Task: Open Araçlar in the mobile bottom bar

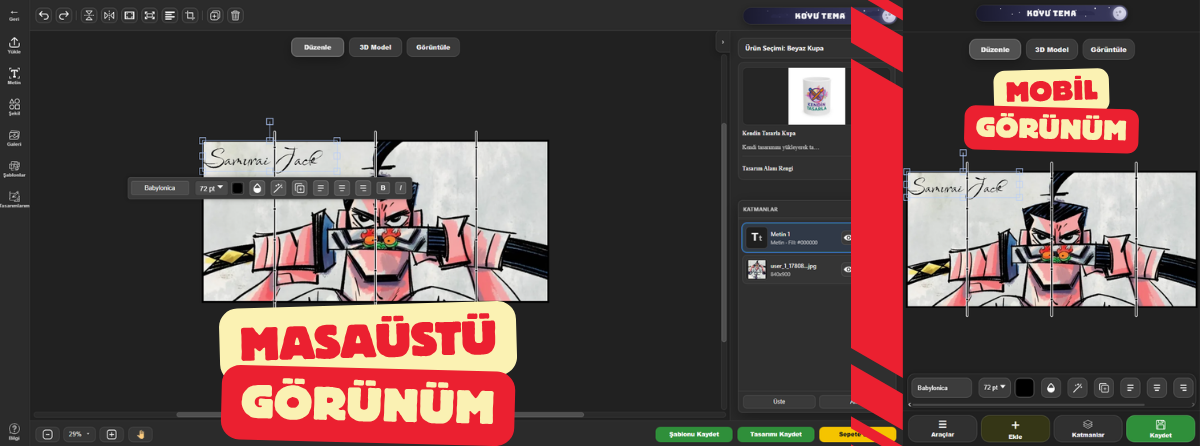Action: point(942,429)
